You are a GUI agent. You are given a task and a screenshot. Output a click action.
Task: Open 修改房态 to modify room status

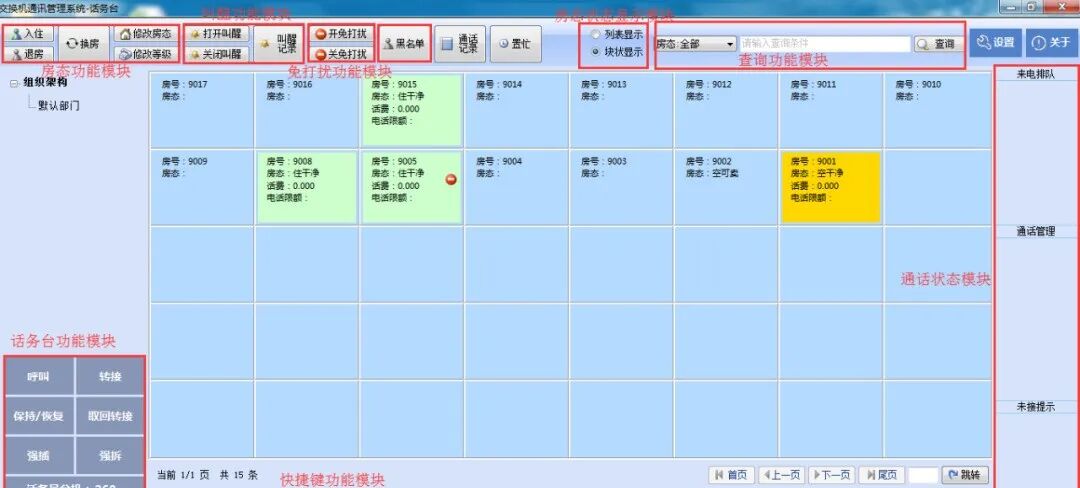click(146, 33)
